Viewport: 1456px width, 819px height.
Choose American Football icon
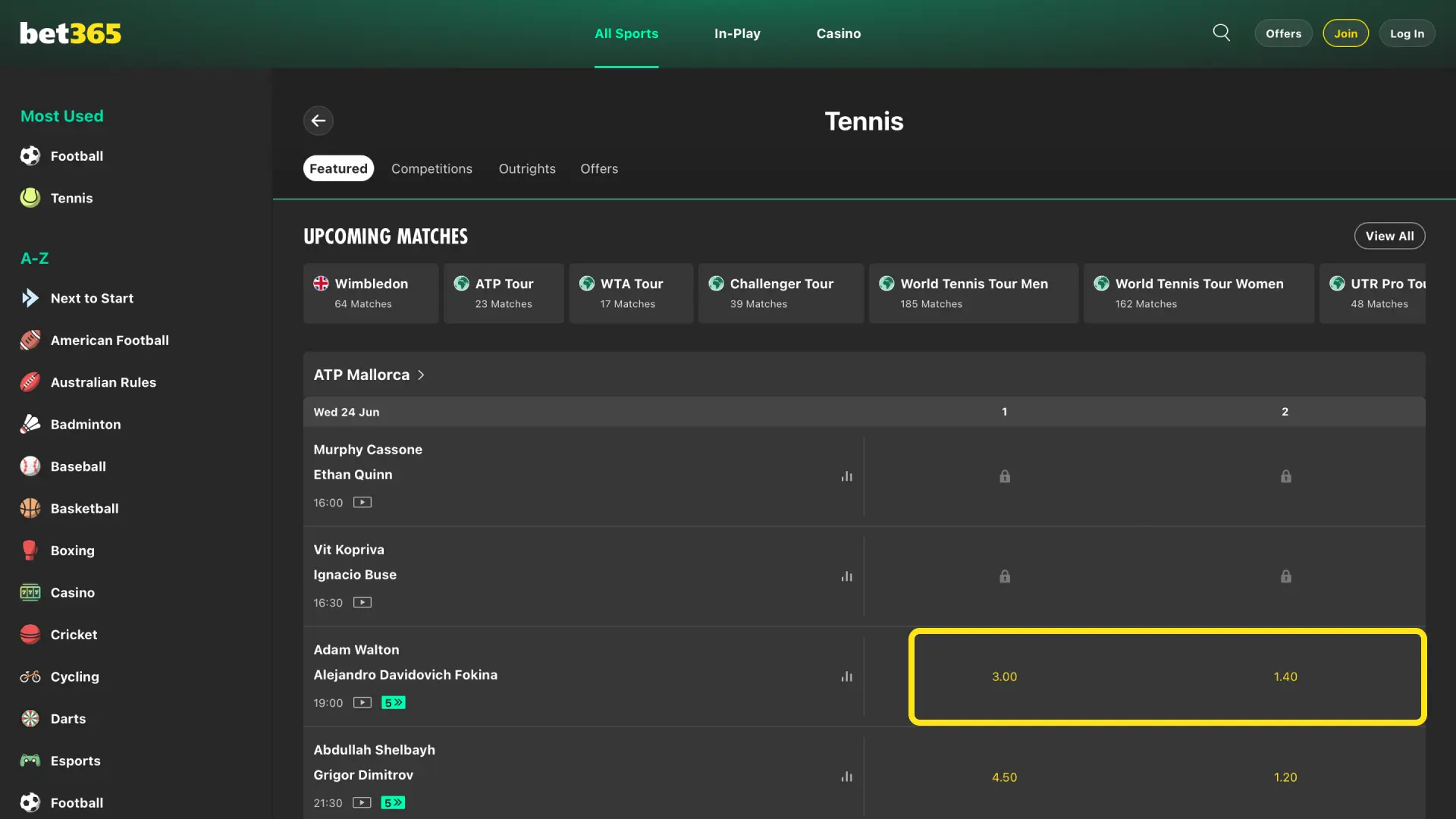pos(30,340)
